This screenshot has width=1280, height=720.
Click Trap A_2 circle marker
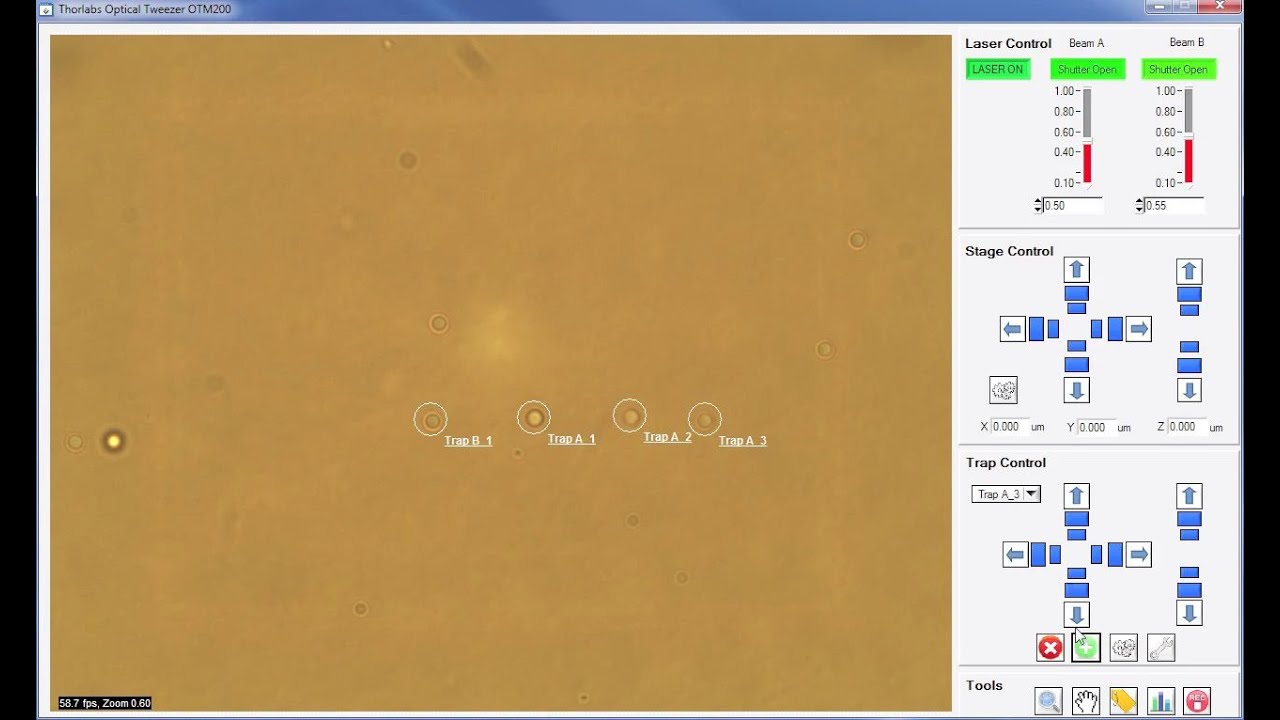[x=630, y=415]
